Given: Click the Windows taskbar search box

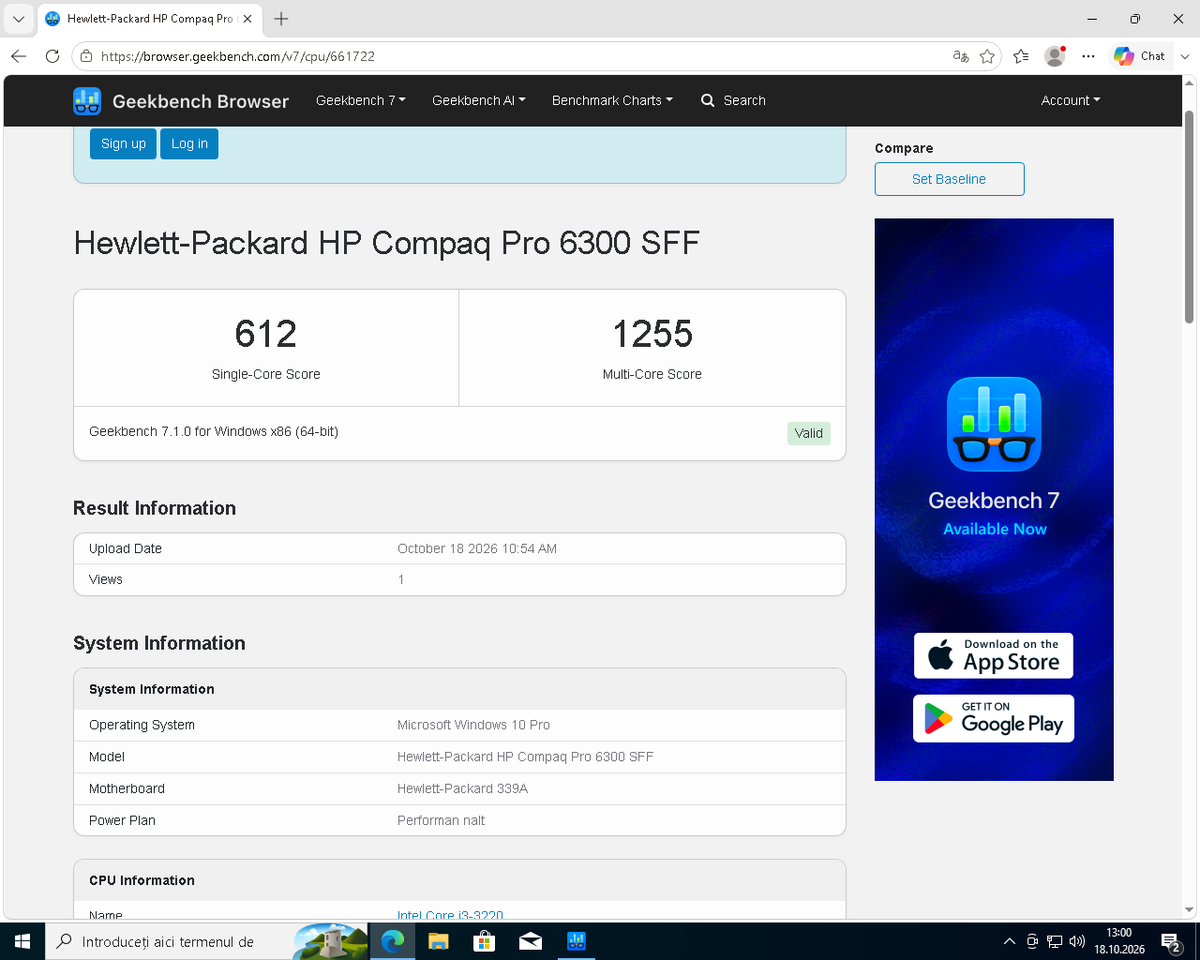Looking at the screenshot, I should coord(208,941).
